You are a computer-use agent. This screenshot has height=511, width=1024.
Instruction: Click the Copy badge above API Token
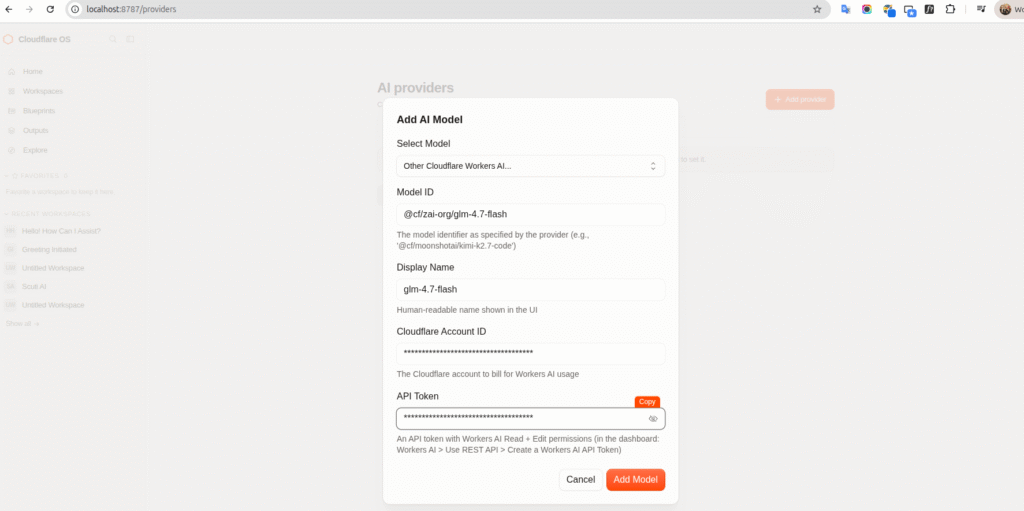[647, 402]
